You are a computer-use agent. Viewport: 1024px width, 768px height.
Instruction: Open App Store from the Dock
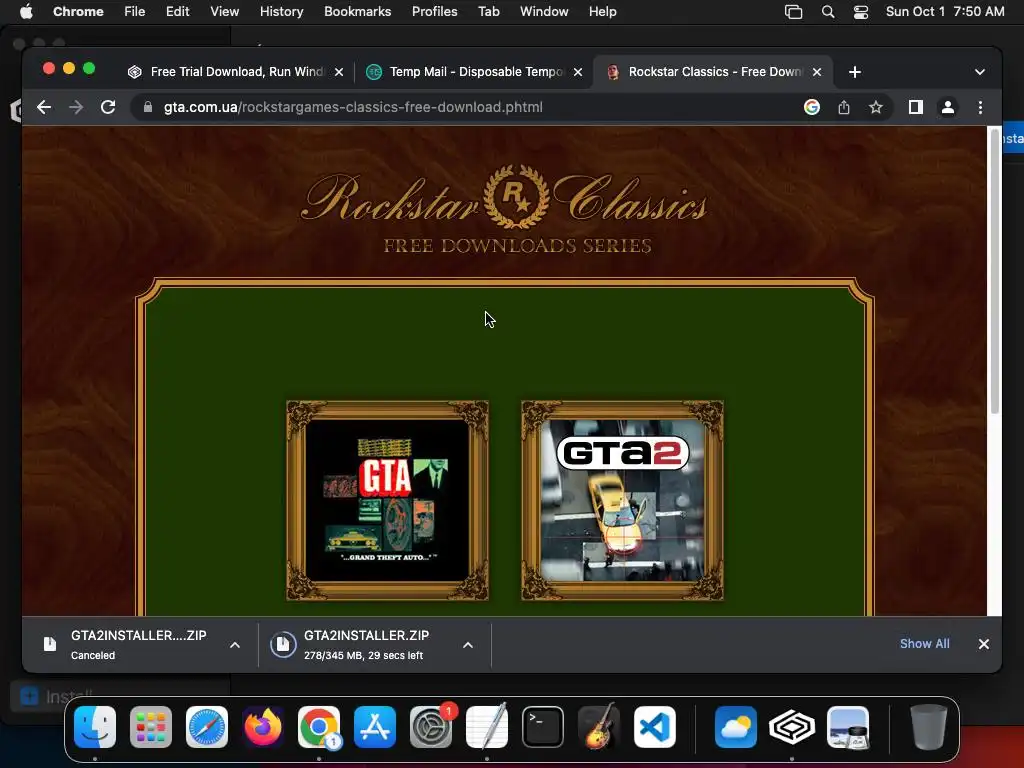point(375,727)
